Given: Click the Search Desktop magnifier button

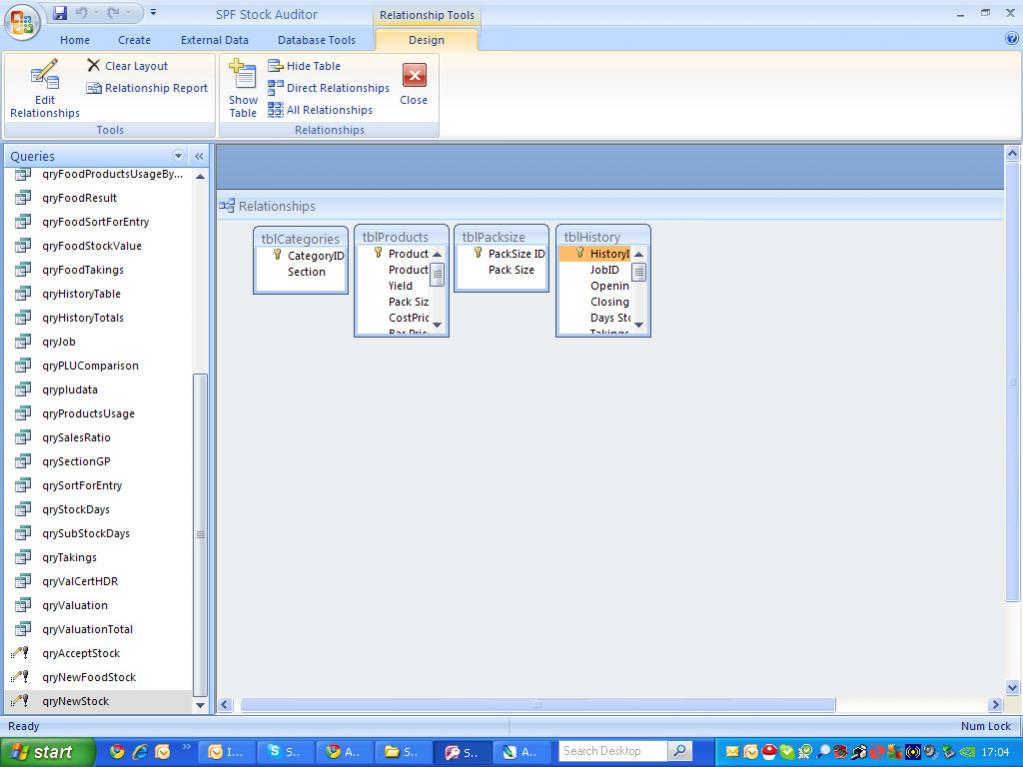Looking at the screenshot, I should point(679,751).
